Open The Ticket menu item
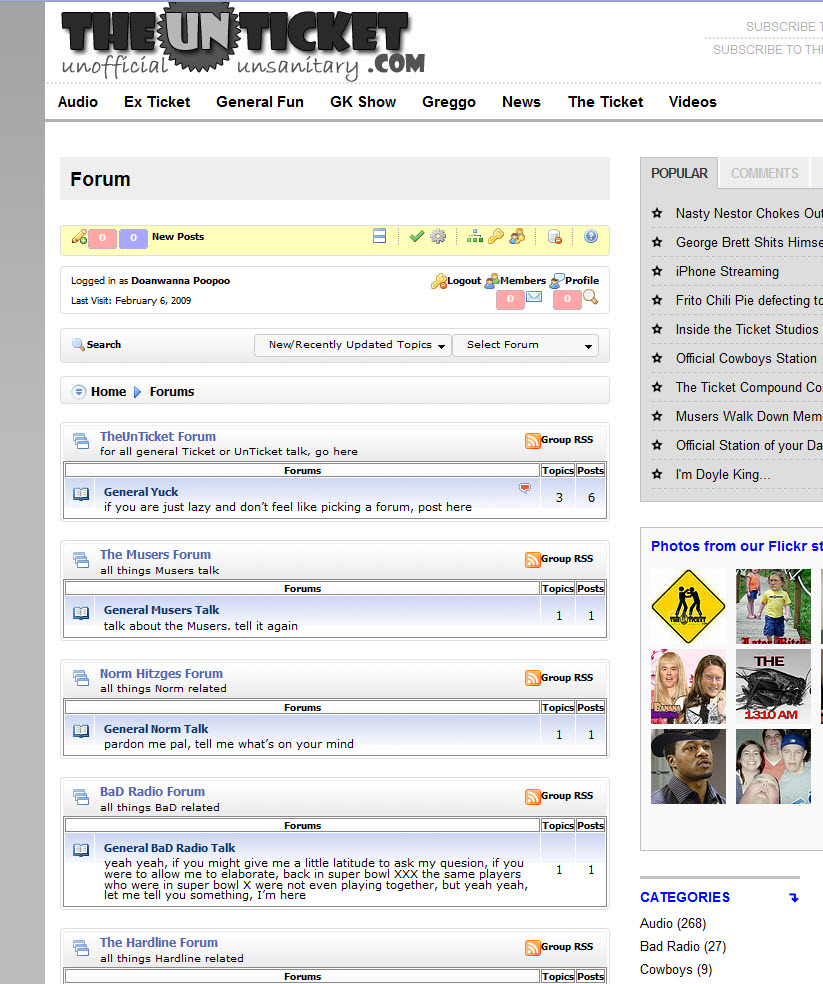The height and width of the screenshot is (984, 823). coord(605,102)
